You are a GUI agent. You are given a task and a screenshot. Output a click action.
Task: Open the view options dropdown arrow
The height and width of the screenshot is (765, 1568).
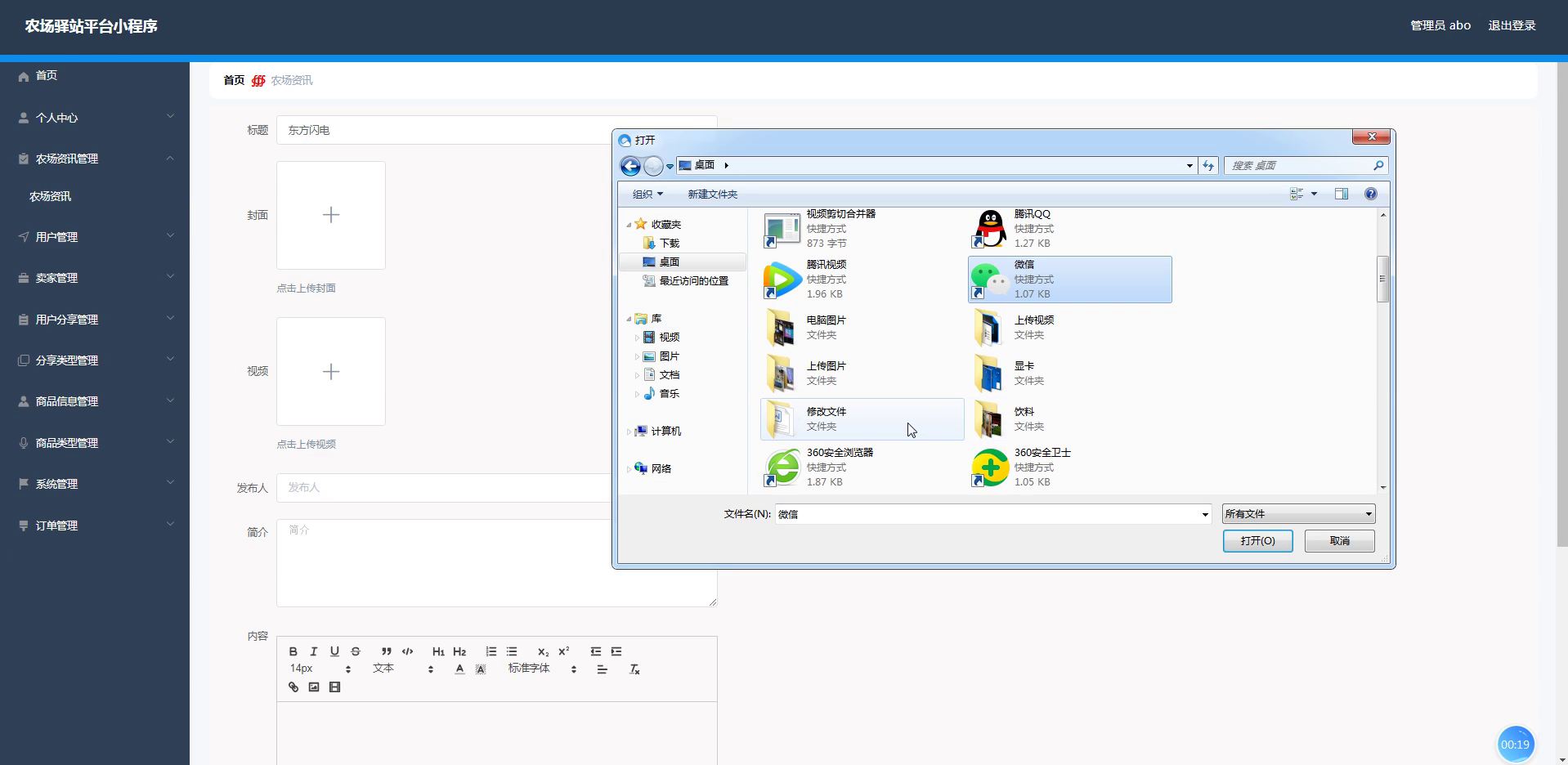pyautogui.click(x=1315, y=194)
